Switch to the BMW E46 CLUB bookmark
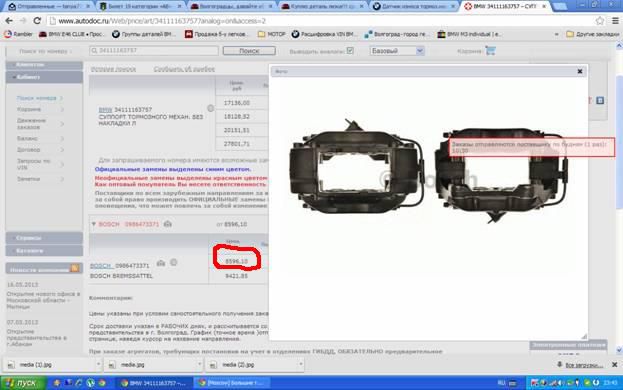 (72, 35)
